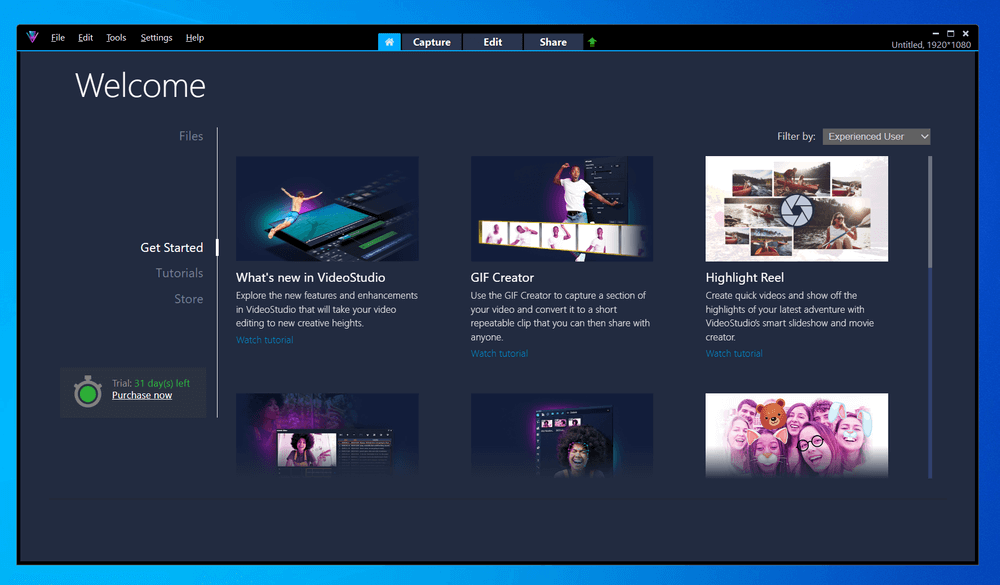Click the VideoStudio logo icon

click(33, 37)
